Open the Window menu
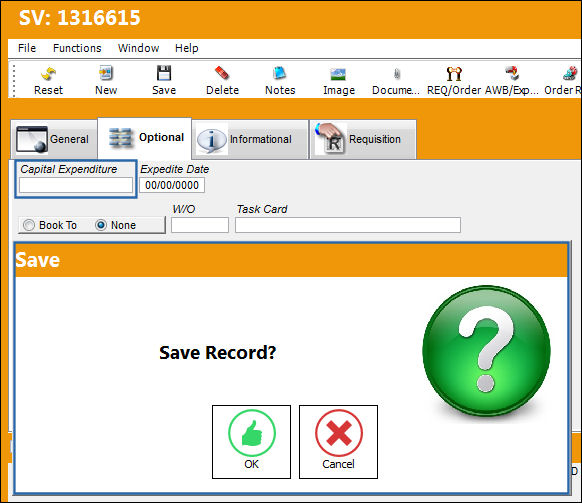 138,48
